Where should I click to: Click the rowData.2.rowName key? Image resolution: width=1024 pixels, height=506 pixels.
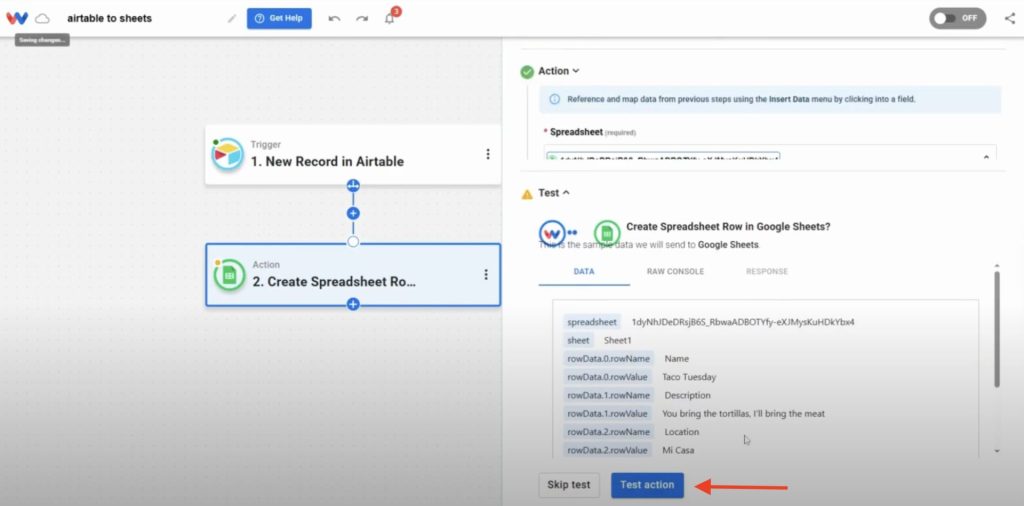609,432
